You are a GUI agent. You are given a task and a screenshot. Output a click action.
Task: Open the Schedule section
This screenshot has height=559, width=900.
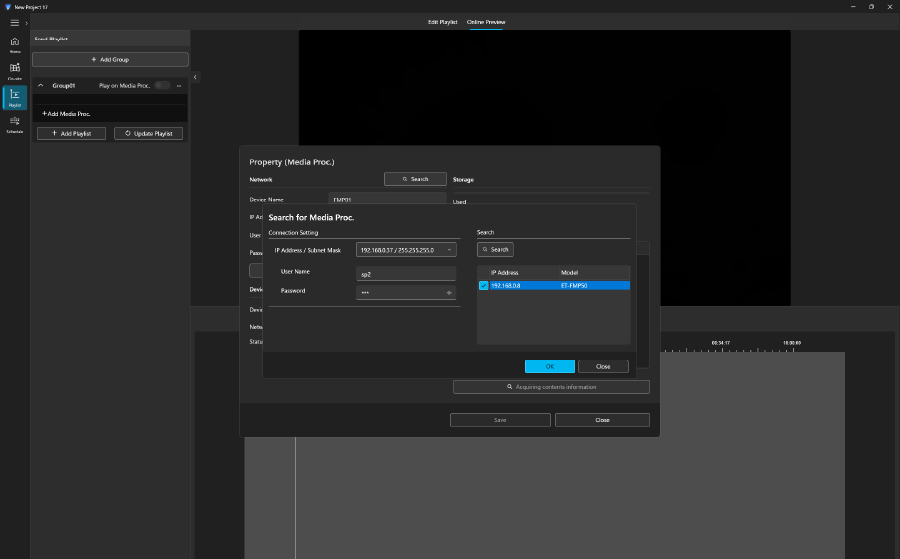pos(14,123)
